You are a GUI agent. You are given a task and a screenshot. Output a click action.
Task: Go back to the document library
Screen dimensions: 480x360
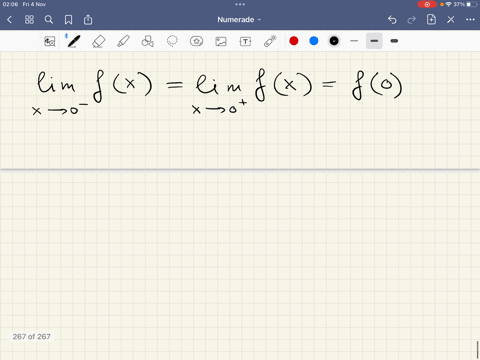[x=9, y=20]
